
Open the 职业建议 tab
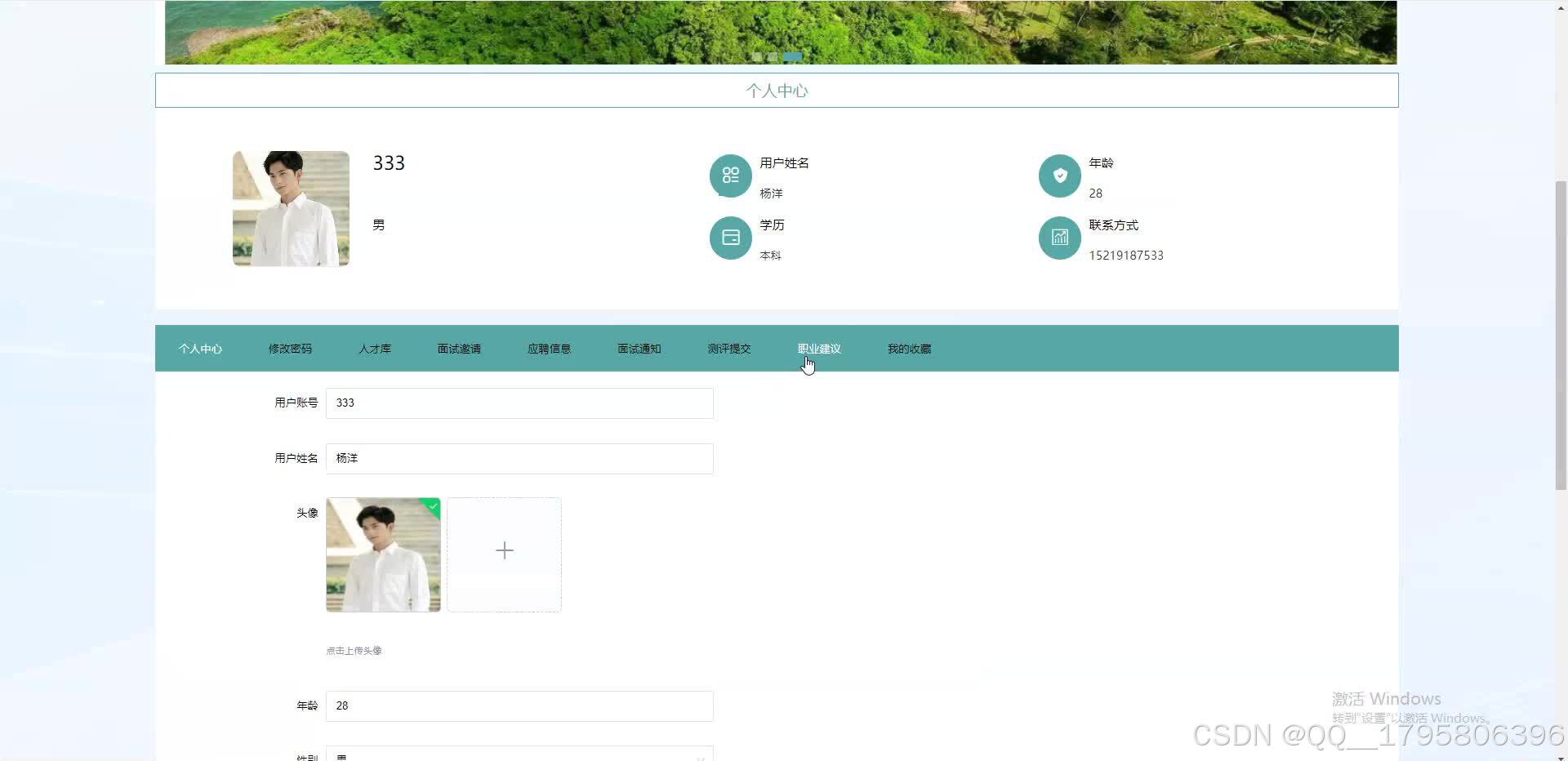819,349
